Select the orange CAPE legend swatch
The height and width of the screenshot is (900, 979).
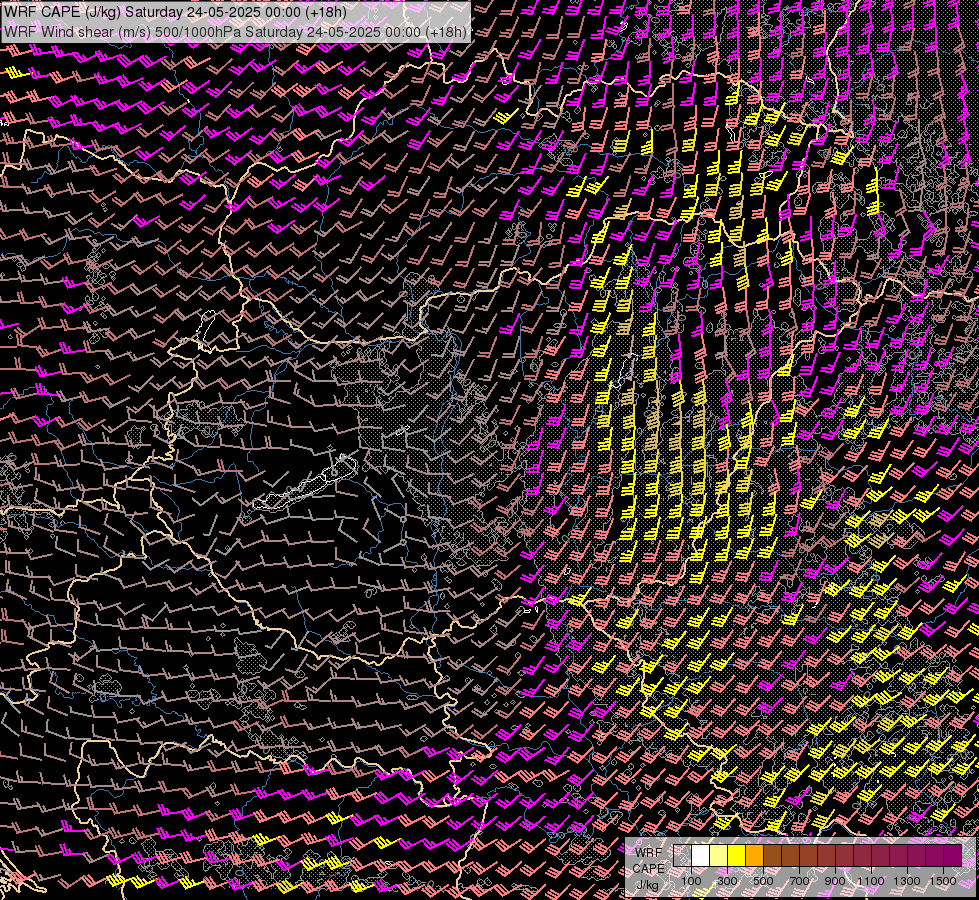click(754, 855)
